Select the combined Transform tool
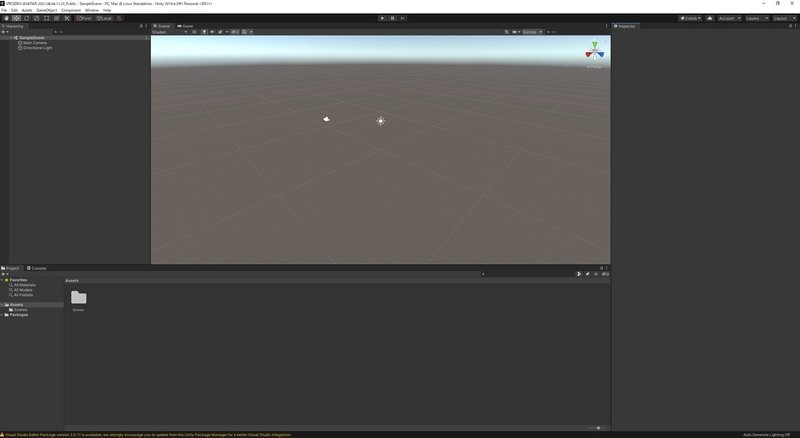Image resolution: width=800 pixels, height=438 pixels. coord(57,18)
